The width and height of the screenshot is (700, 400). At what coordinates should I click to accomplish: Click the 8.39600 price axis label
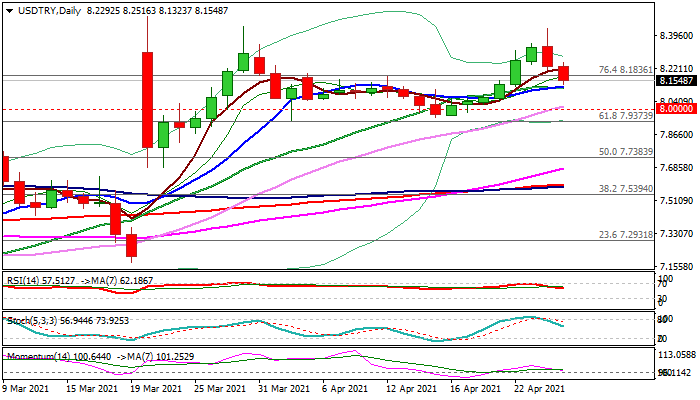click(x=674, y=36)
